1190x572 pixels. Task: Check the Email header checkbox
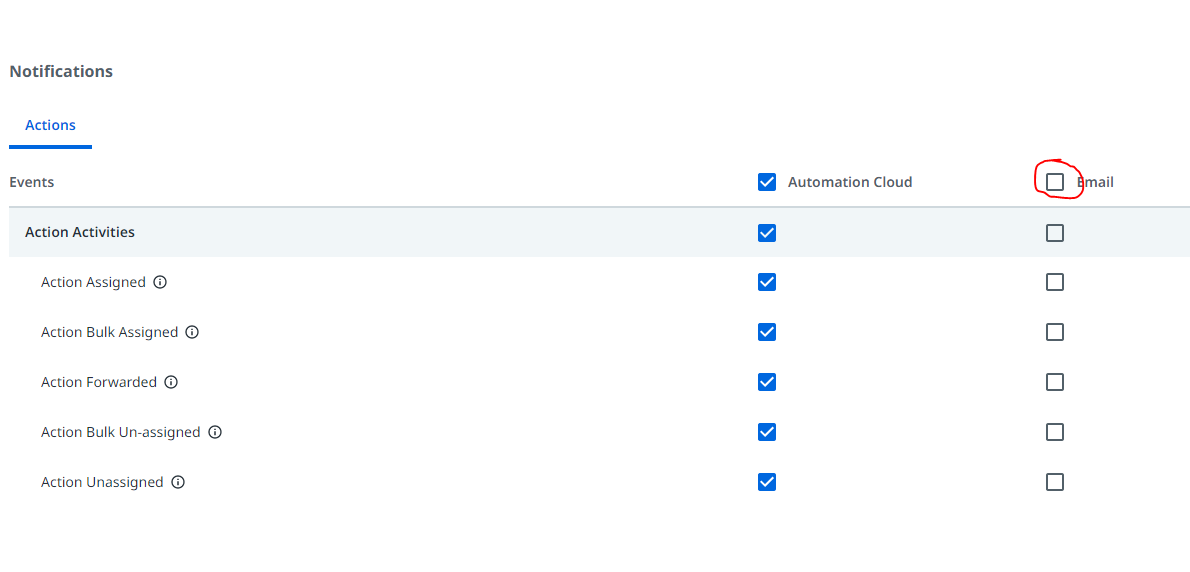(1054, 182)
